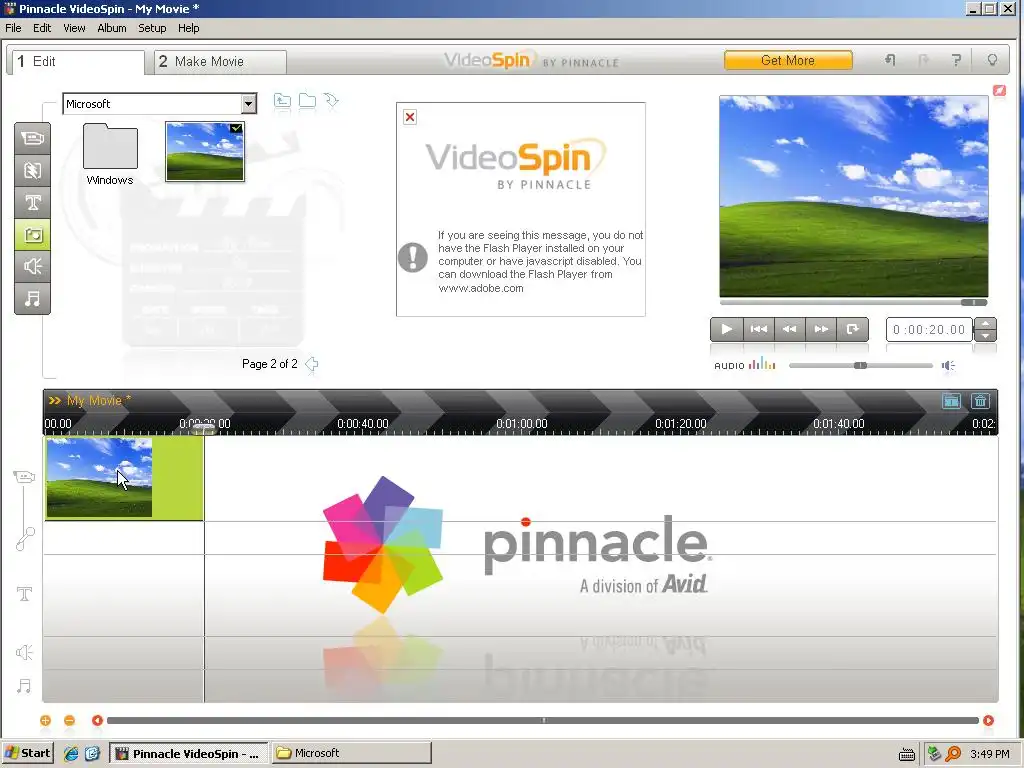Viewport: 1024px width, 768px height.
Task: Click the timeline horizontal scrollbar
Action: [543, 720]
